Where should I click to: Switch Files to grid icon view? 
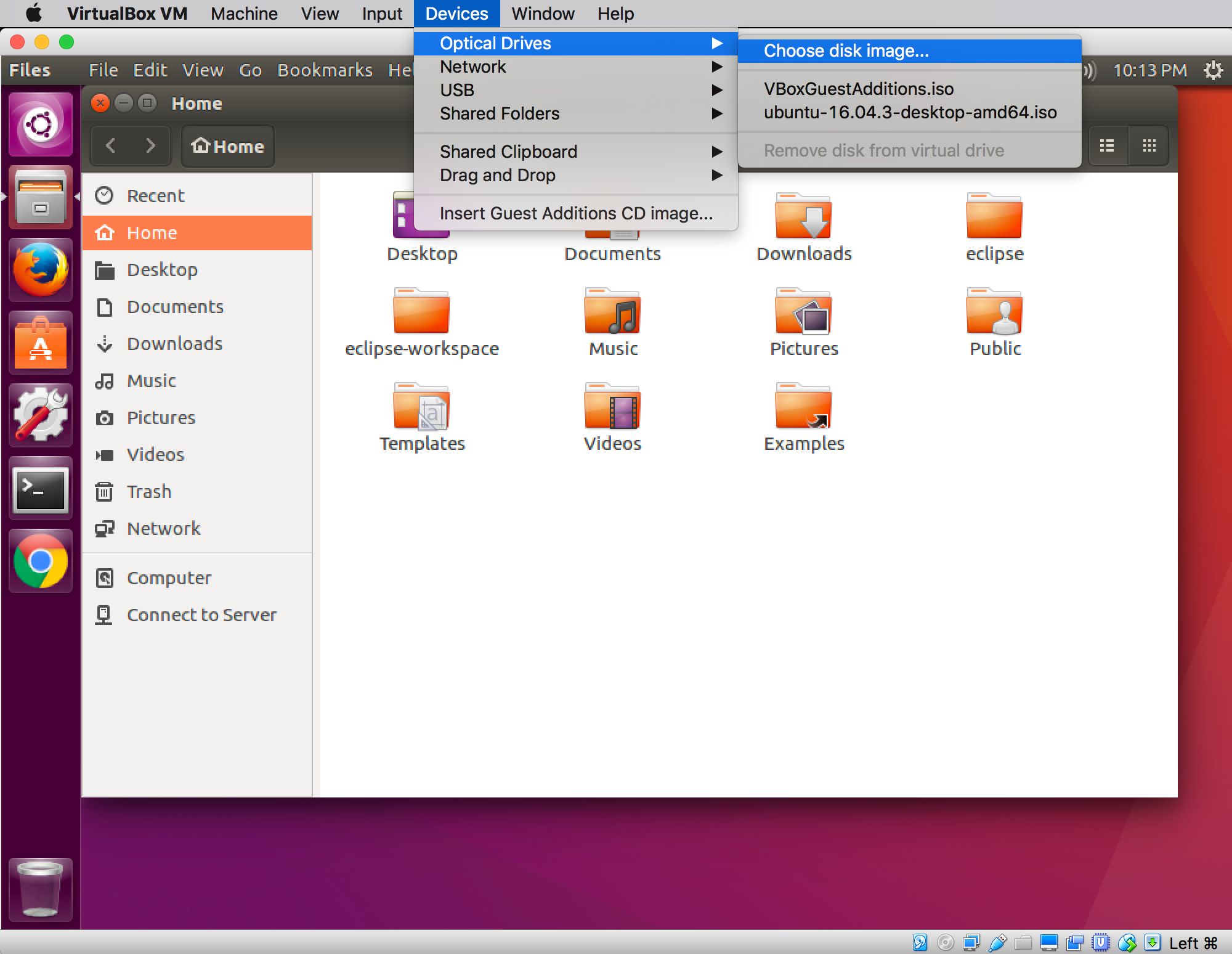point(1149,146)
